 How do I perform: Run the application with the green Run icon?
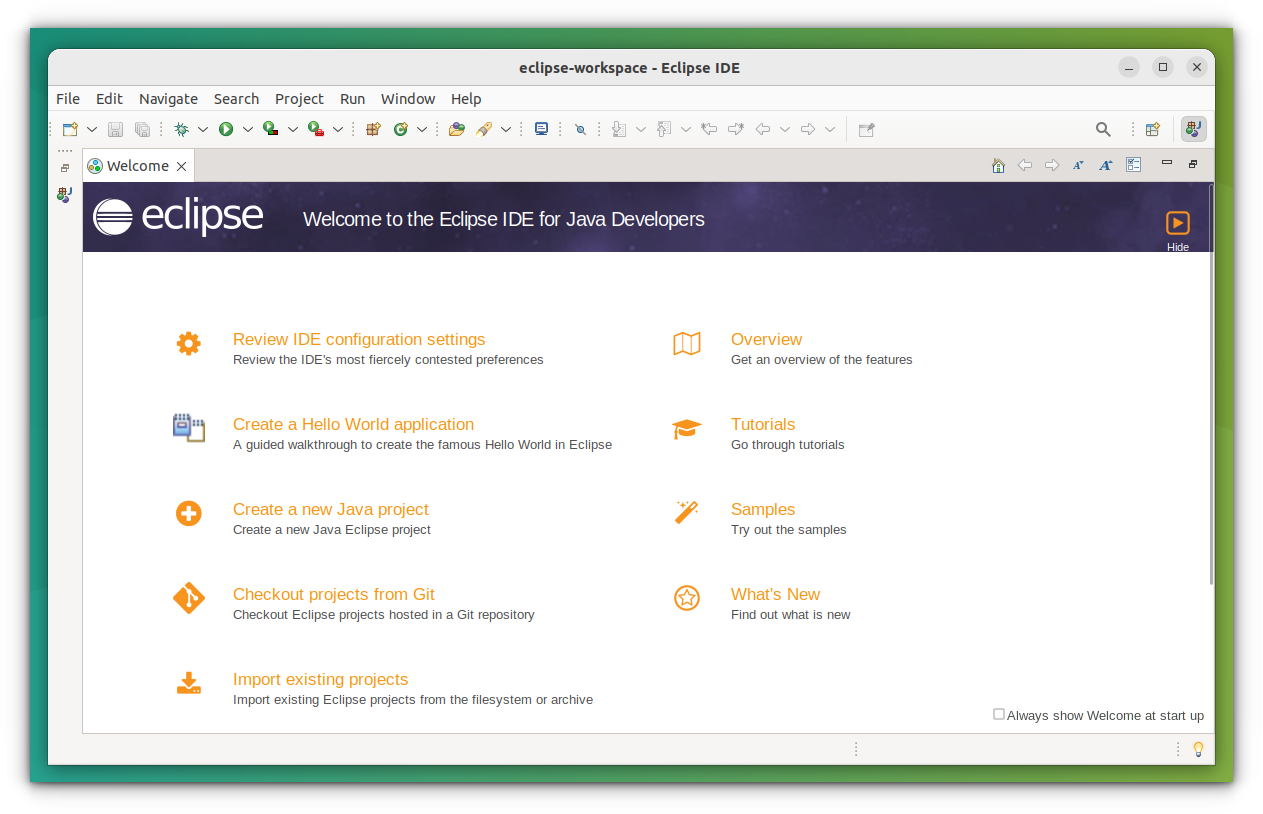[x=225, y=129]
